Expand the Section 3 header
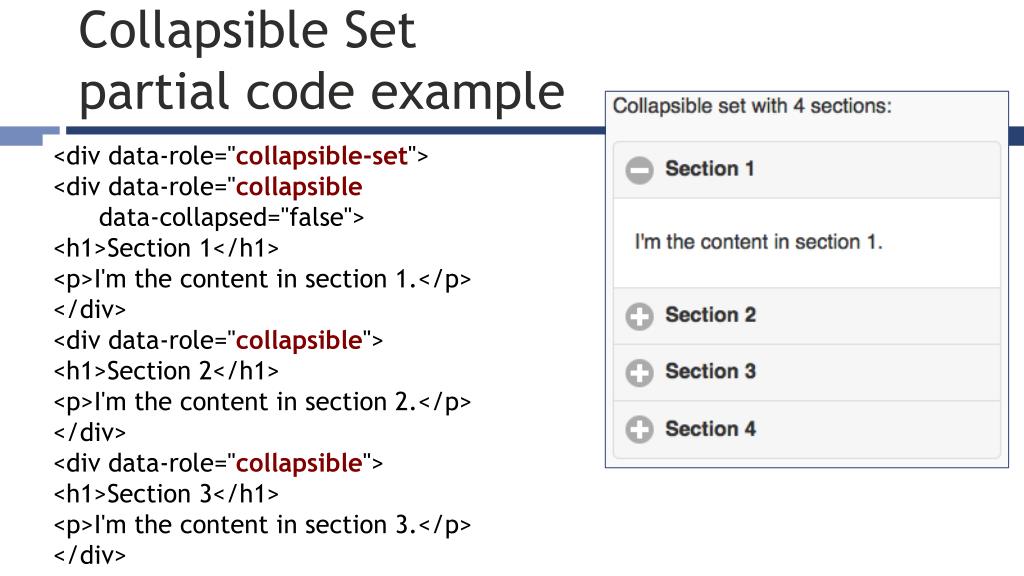Viewport: 1024px width, 576px height. 807,373
